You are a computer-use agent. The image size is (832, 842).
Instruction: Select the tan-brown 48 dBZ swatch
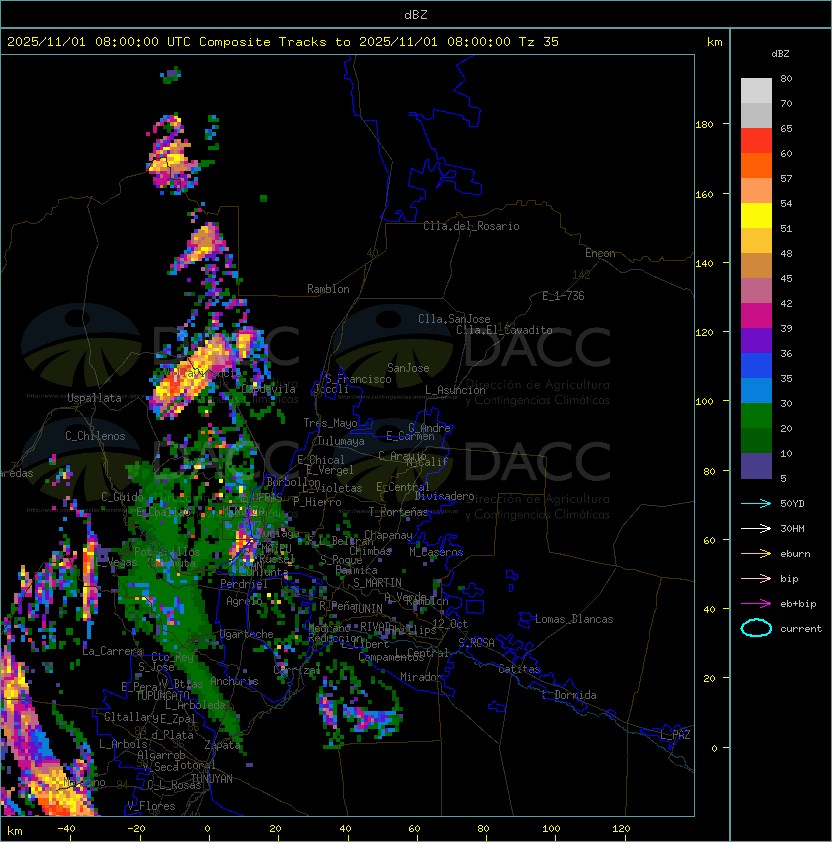[756, 266]
